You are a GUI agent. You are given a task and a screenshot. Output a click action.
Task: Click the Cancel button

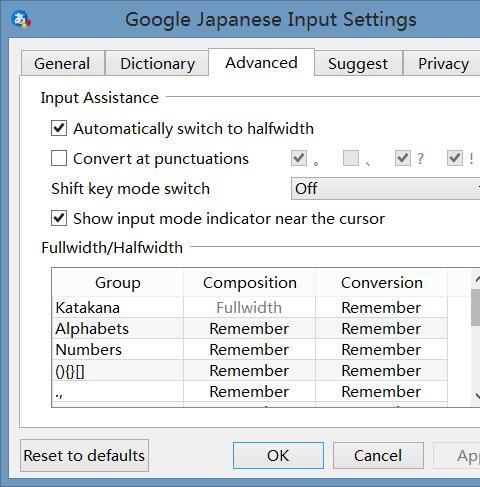(x=378, y=455)
